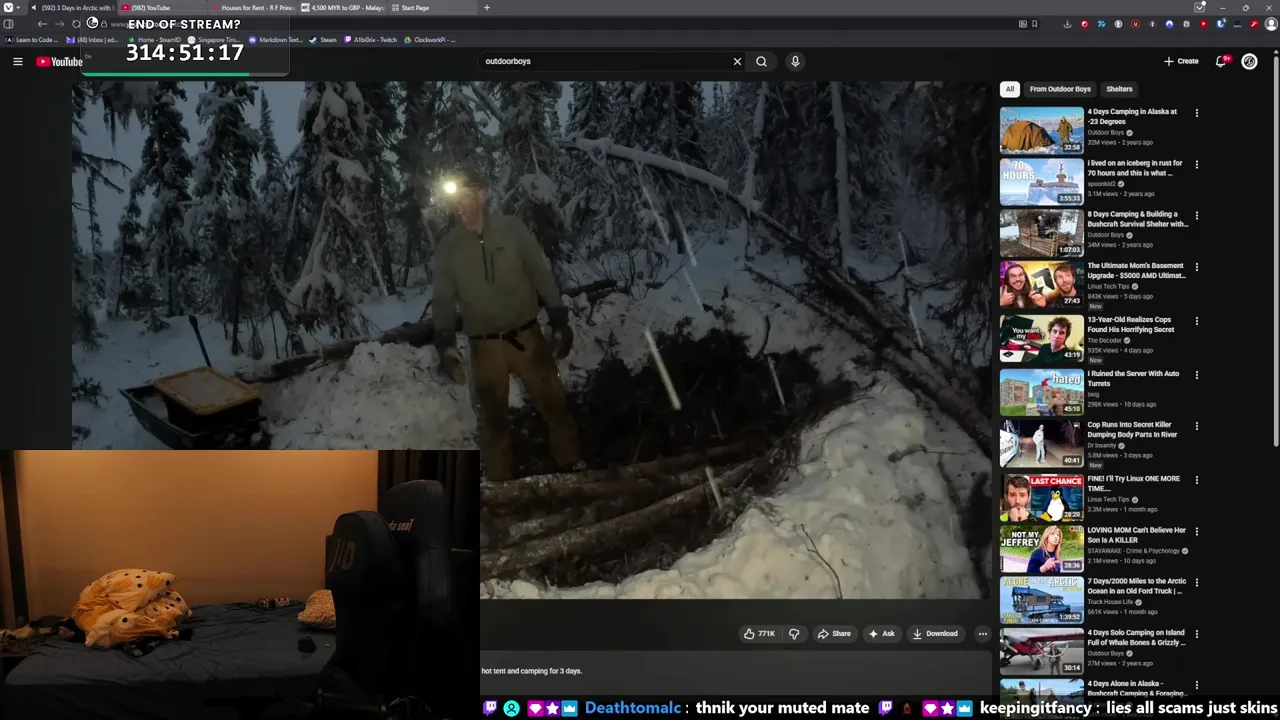Image resolution: width=1280 pixels, height=720 pixels.
Task: Open menu for Ruined the Server video
Action: [x=1196, y=375]
